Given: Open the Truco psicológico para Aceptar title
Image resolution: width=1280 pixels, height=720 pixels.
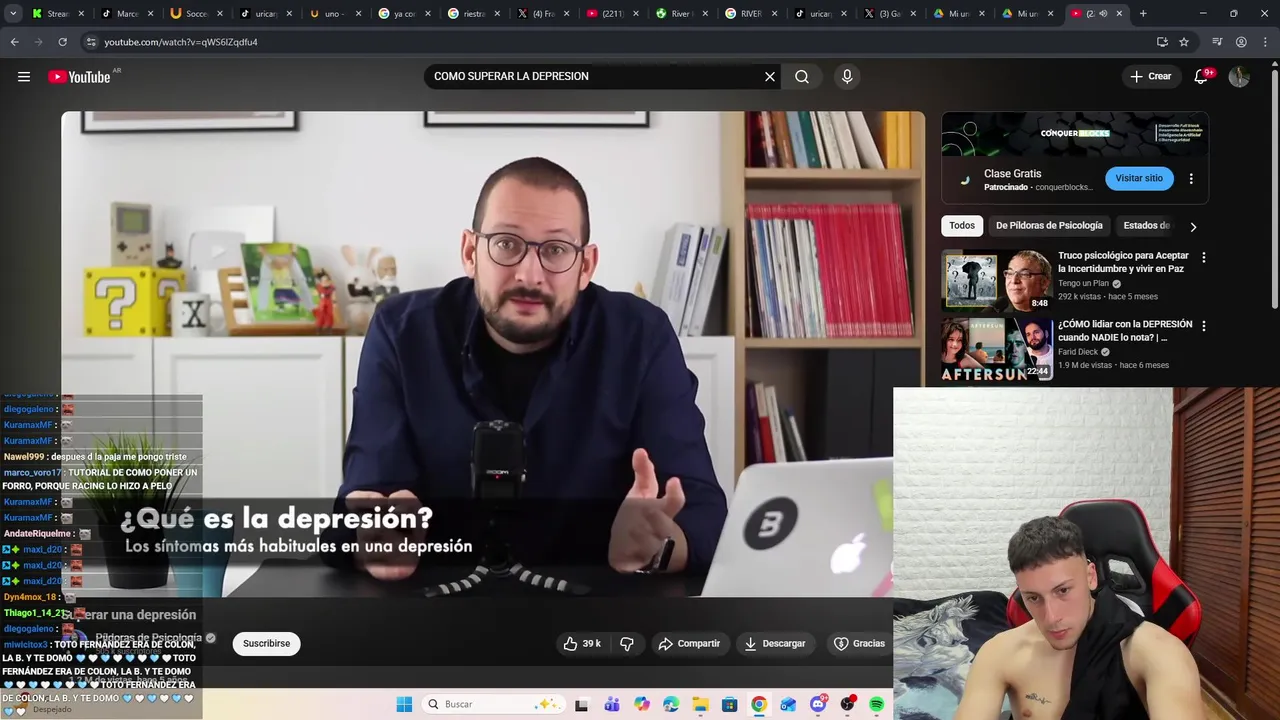Looking at the screenshot, I should 1123,262.
